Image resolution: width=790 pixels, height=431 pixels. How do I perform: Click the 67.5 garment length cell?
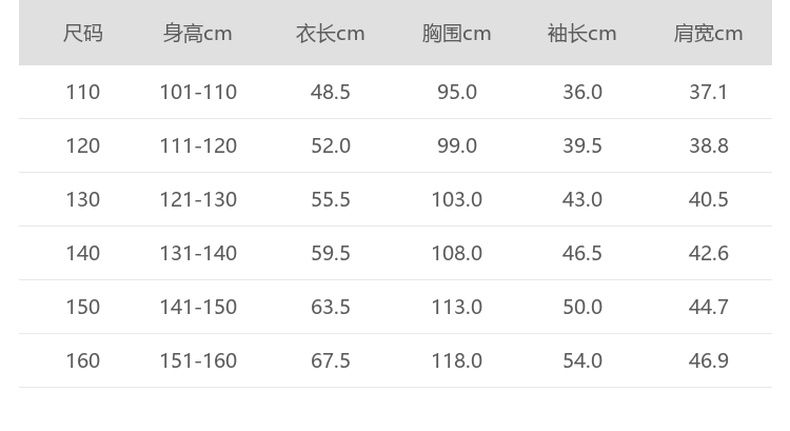pos(330,361)
